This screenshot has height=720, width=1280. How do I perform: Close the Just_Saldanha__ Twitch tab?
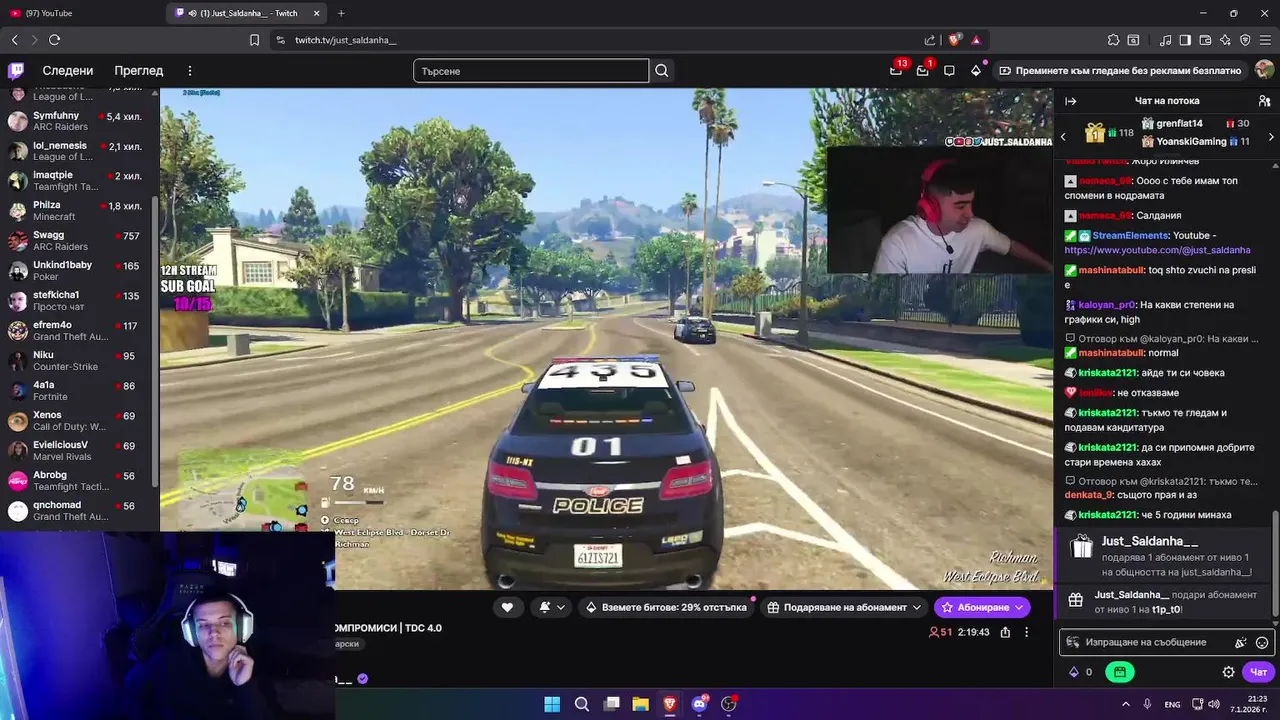point(317,13)
